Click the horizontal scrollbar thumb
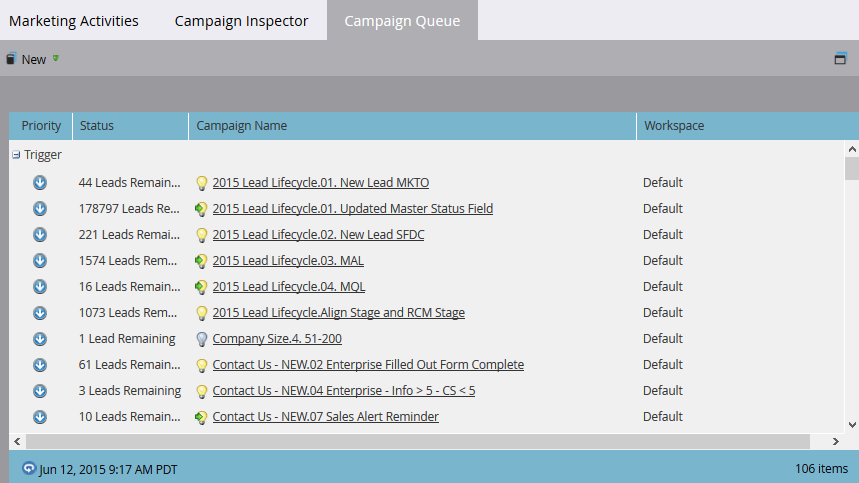Viewport: 859px width, 483px height. click(x=418, y=441)
